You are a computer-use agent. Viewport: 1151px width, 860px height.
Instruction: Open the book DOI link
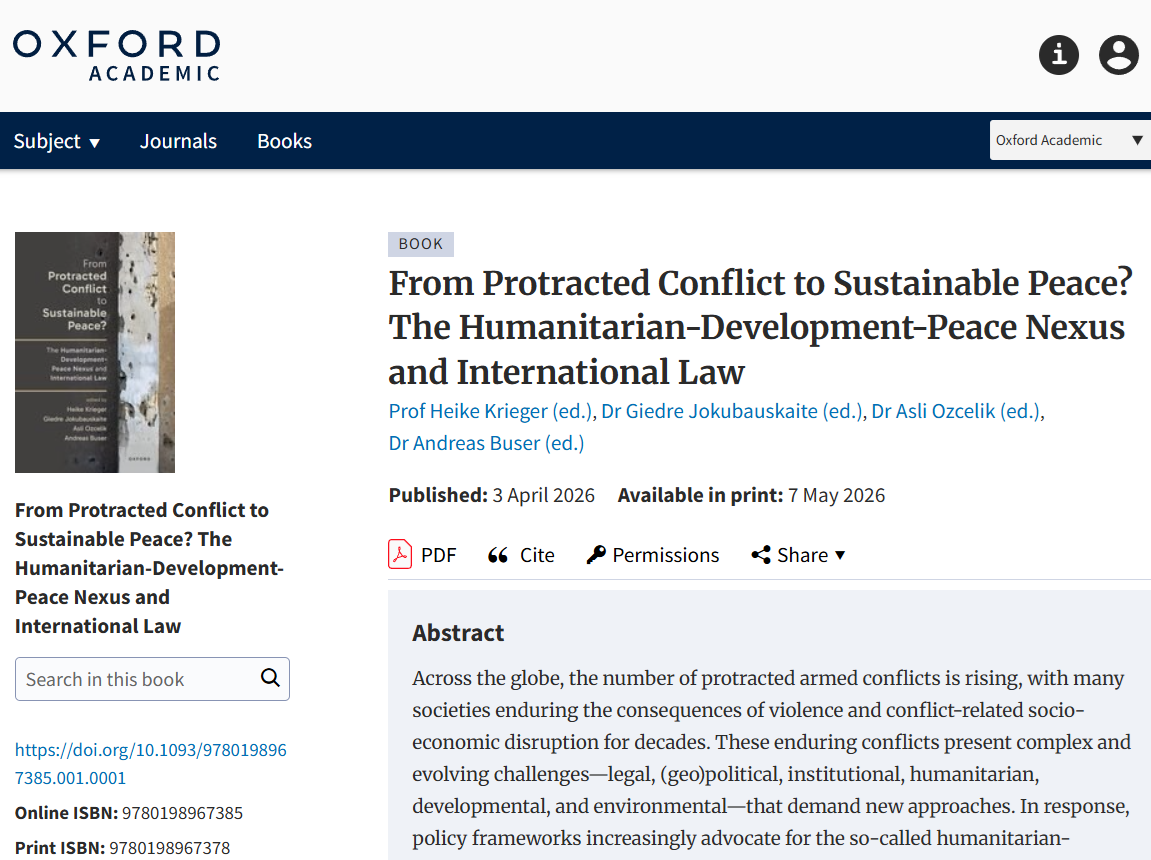(150, 763)
